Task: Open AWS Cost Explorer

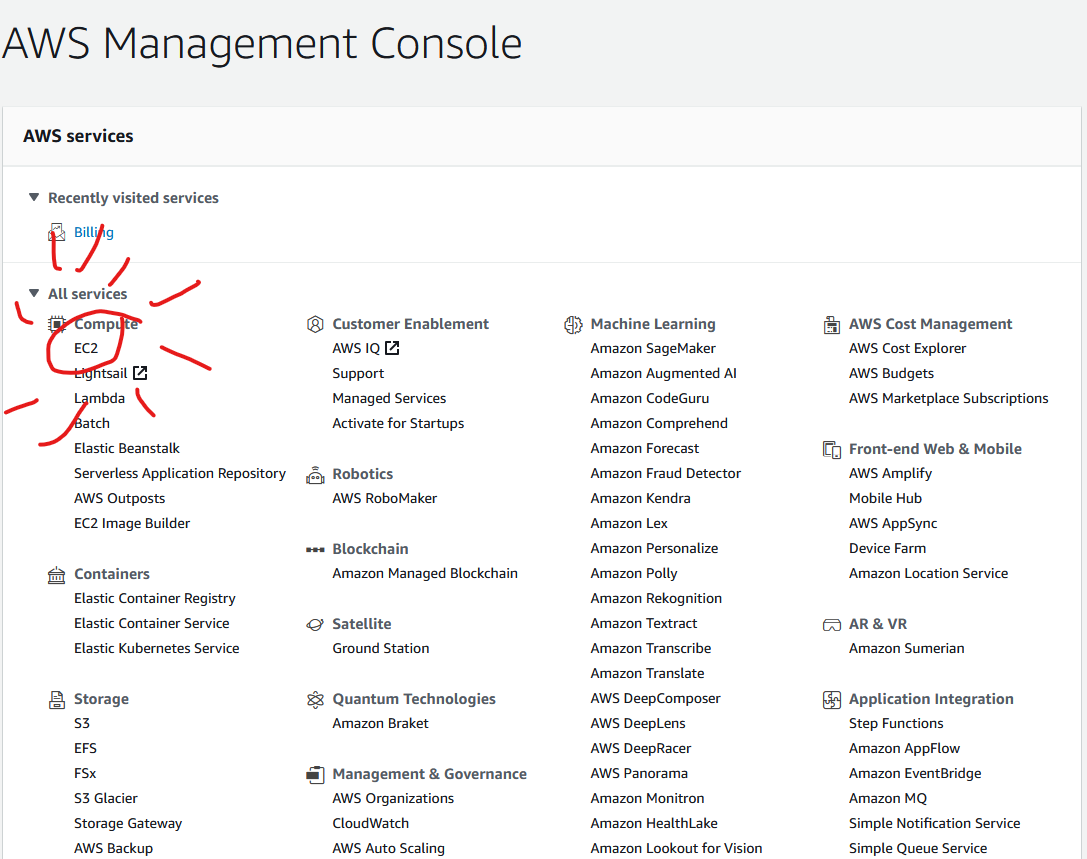Action: 907,348
